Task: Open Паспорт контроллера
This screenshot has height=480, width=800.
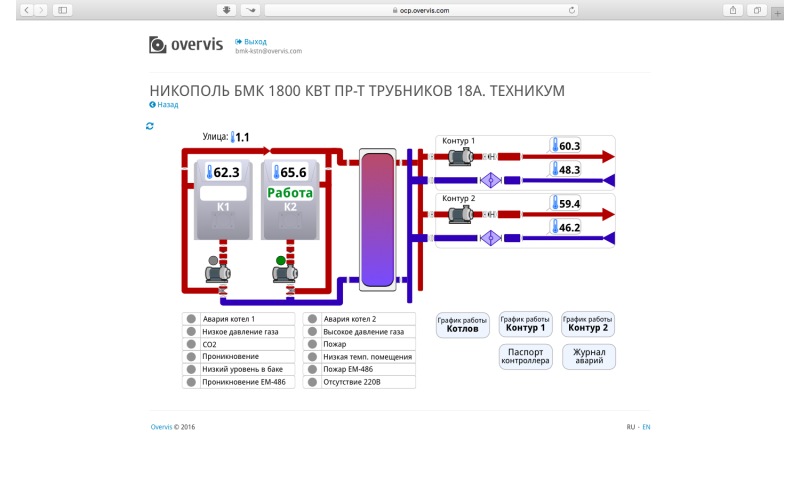Action: pos(525,357)
